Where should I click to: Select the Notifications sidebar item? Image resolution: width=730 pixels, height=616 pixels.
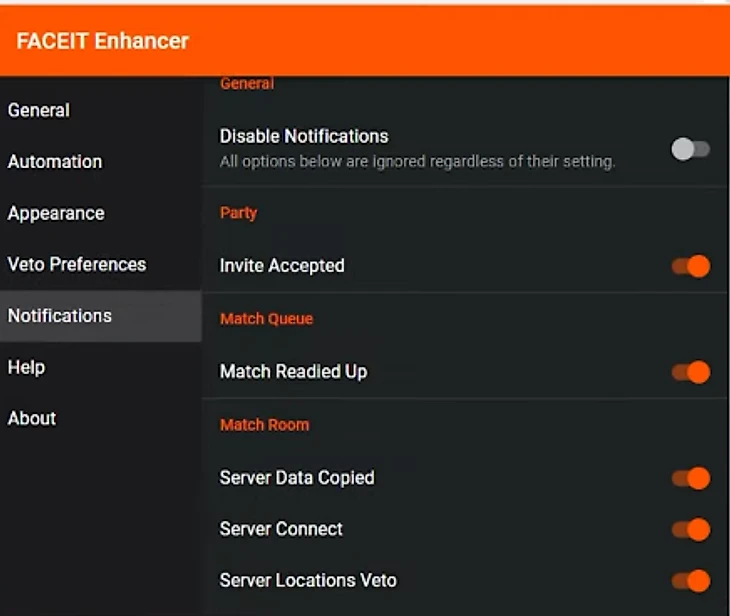(x=60, y=316)
